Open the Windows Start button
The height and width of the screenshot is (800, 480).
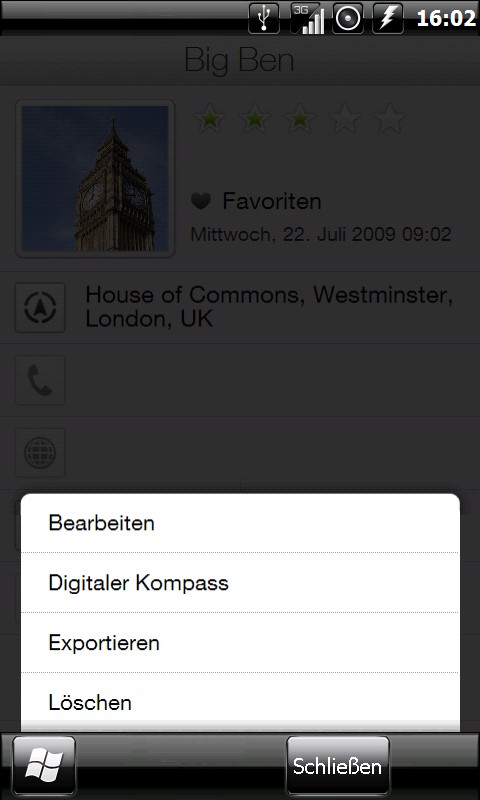pos(44,766)
